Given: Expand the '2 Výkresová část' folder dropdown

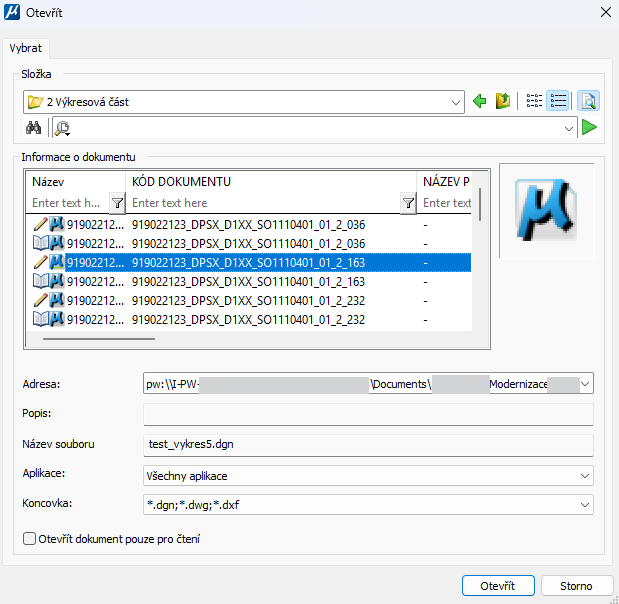Looking at the screenshot, I should pos(457,102).
